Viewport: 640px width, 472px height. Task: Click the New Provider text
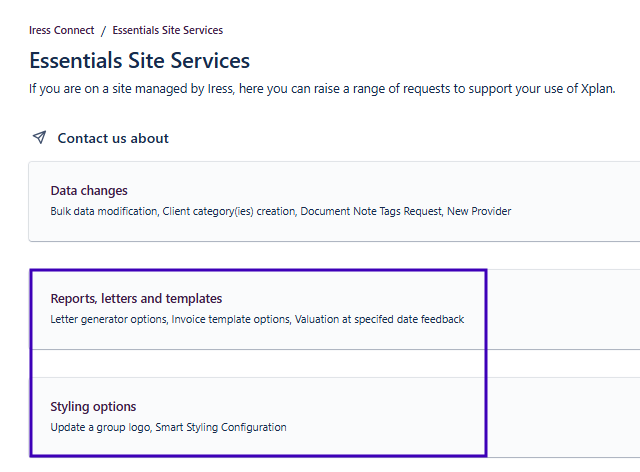pos(479,211)
